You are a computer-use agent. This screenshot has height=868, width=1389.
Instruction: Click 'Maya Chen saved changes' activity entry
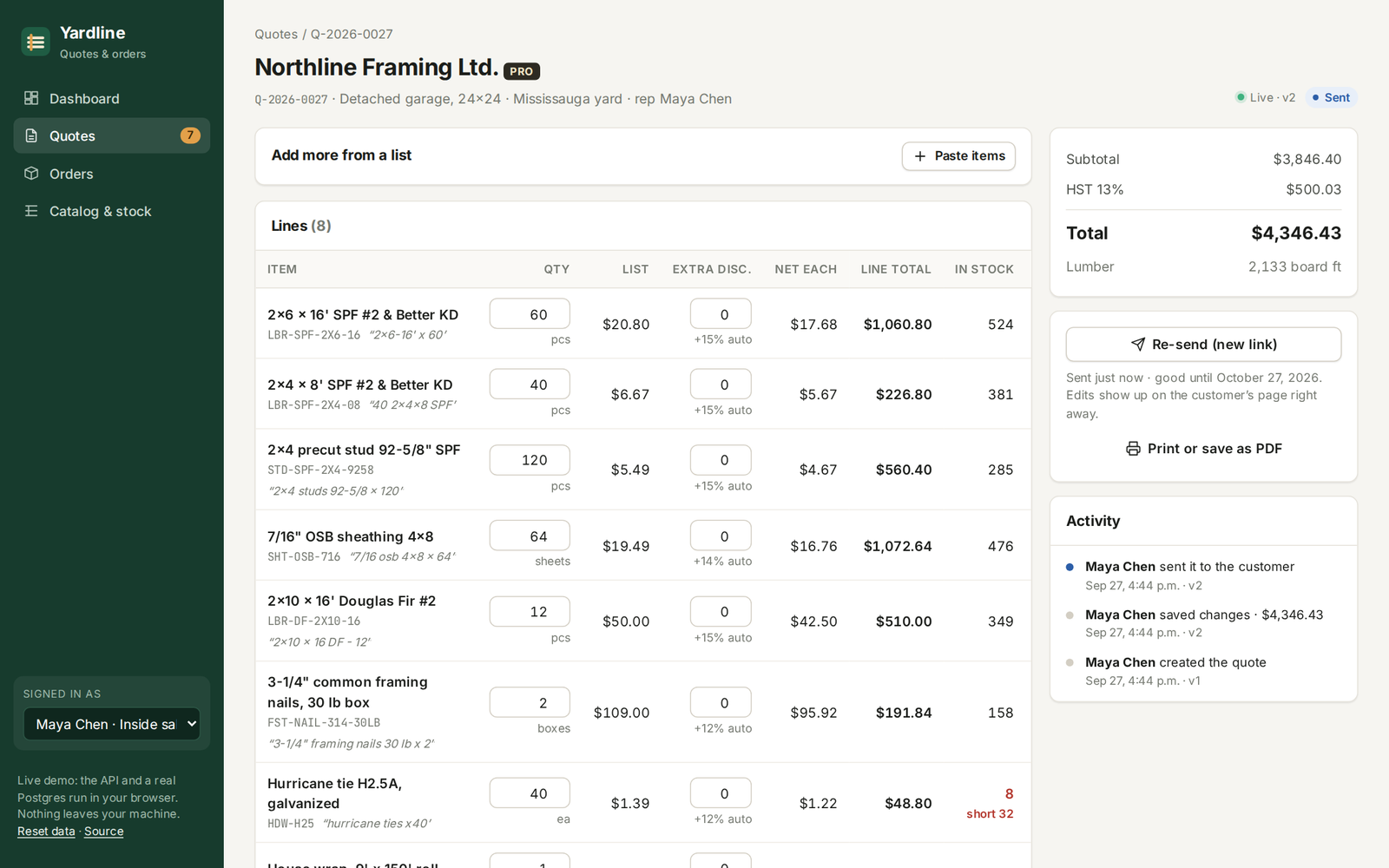click(1204, 615)
